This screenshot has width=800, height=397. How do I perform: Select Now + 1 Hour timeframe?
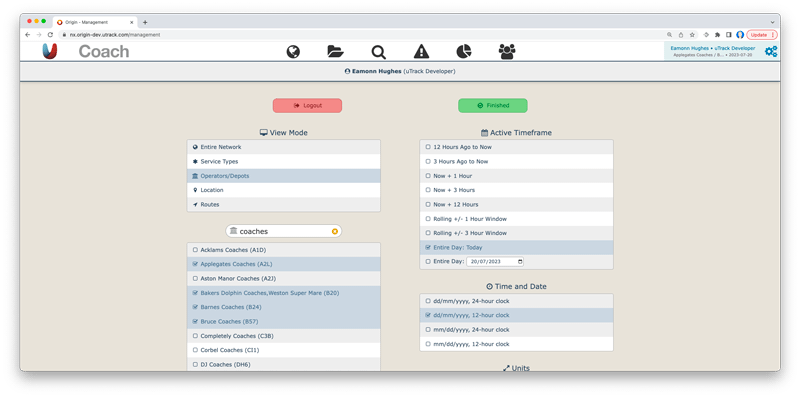coord(516,176)
